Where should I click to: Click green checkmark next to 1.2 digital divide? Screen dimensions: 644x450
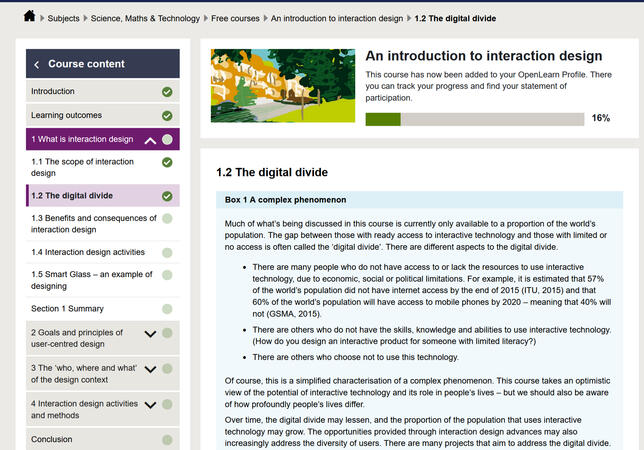tap(167, 196)
